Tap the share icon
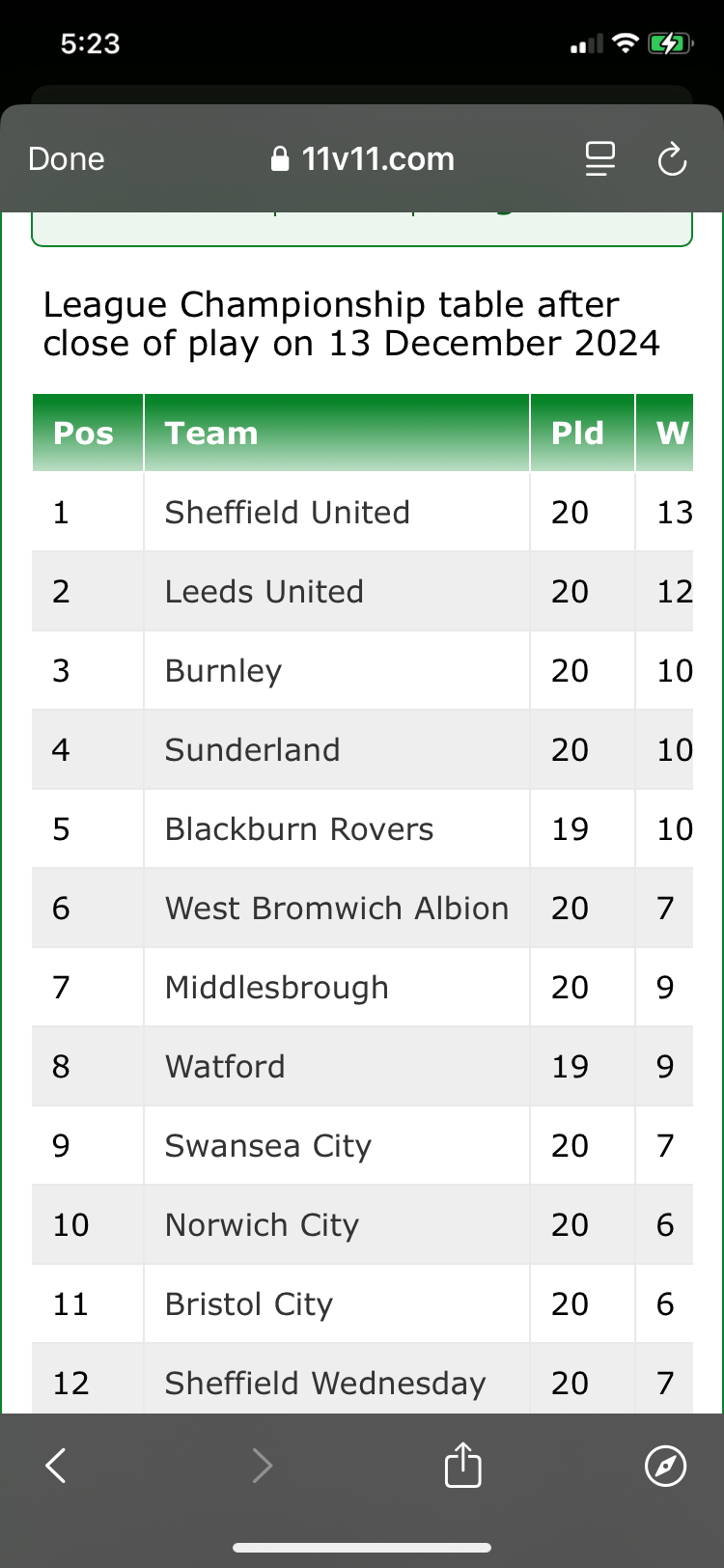The height and width of the screenshot is (1568, 724). point(462,1465)
